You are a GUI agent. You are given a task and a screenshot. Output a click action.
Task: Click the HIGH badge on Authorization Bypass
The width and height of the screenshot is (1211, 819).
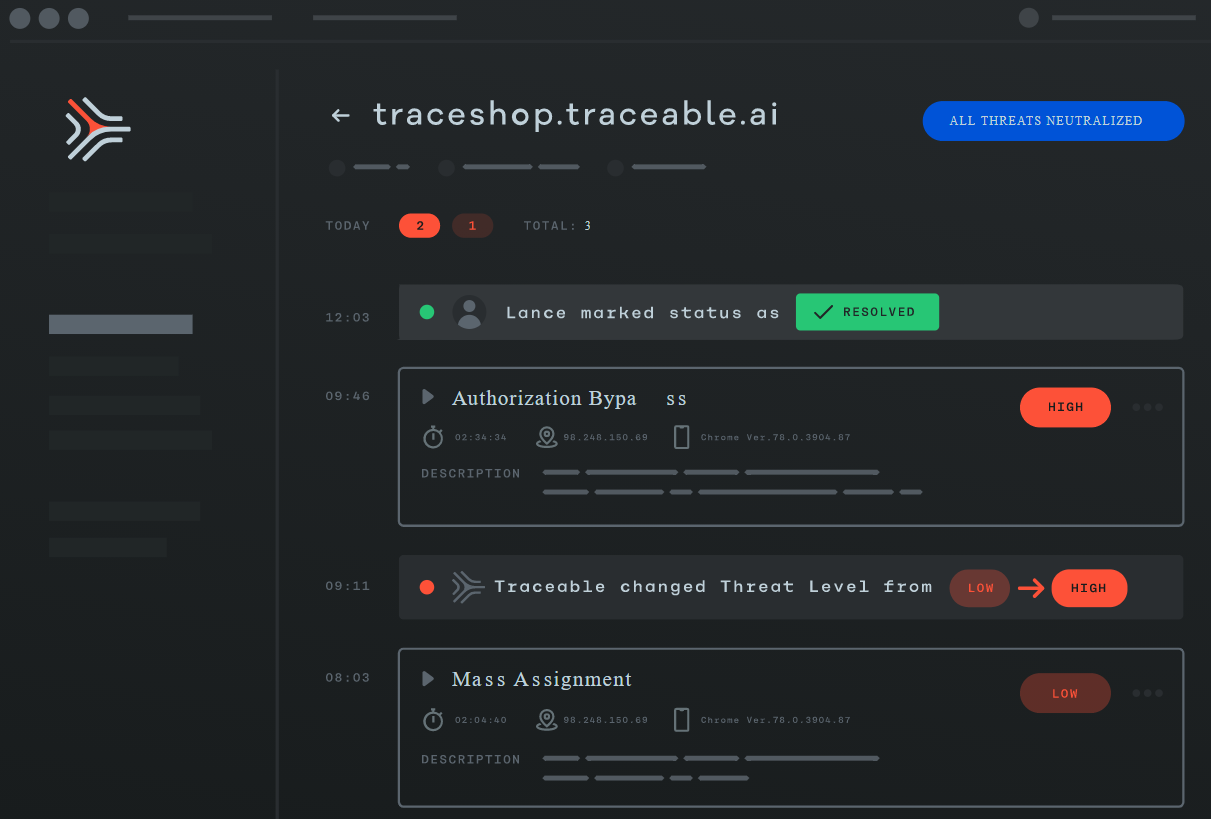1065,407
